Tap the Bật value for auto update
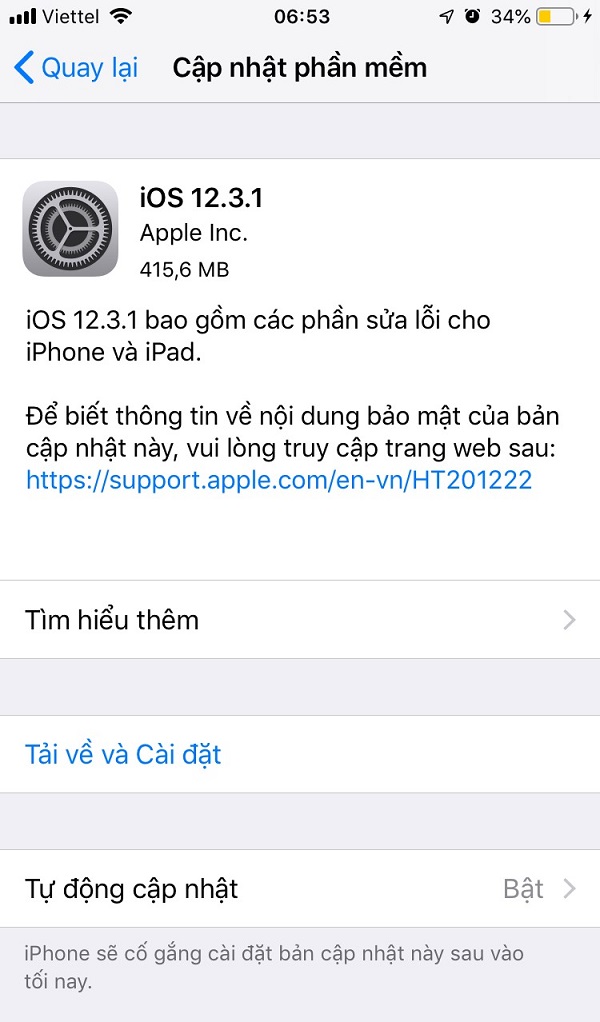The height and width of the screenshot is (1022, 600). click(523, 888)
